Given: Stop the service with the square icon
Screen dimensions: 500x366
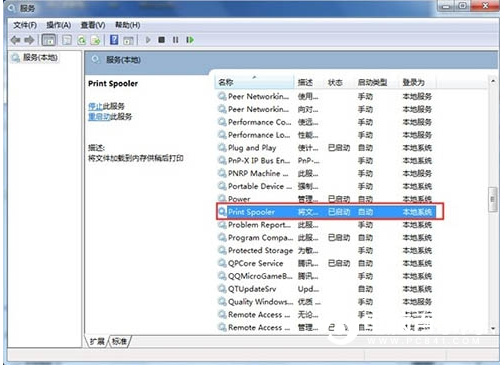Looking at the screenshot, I should click(x=162, y=40).
